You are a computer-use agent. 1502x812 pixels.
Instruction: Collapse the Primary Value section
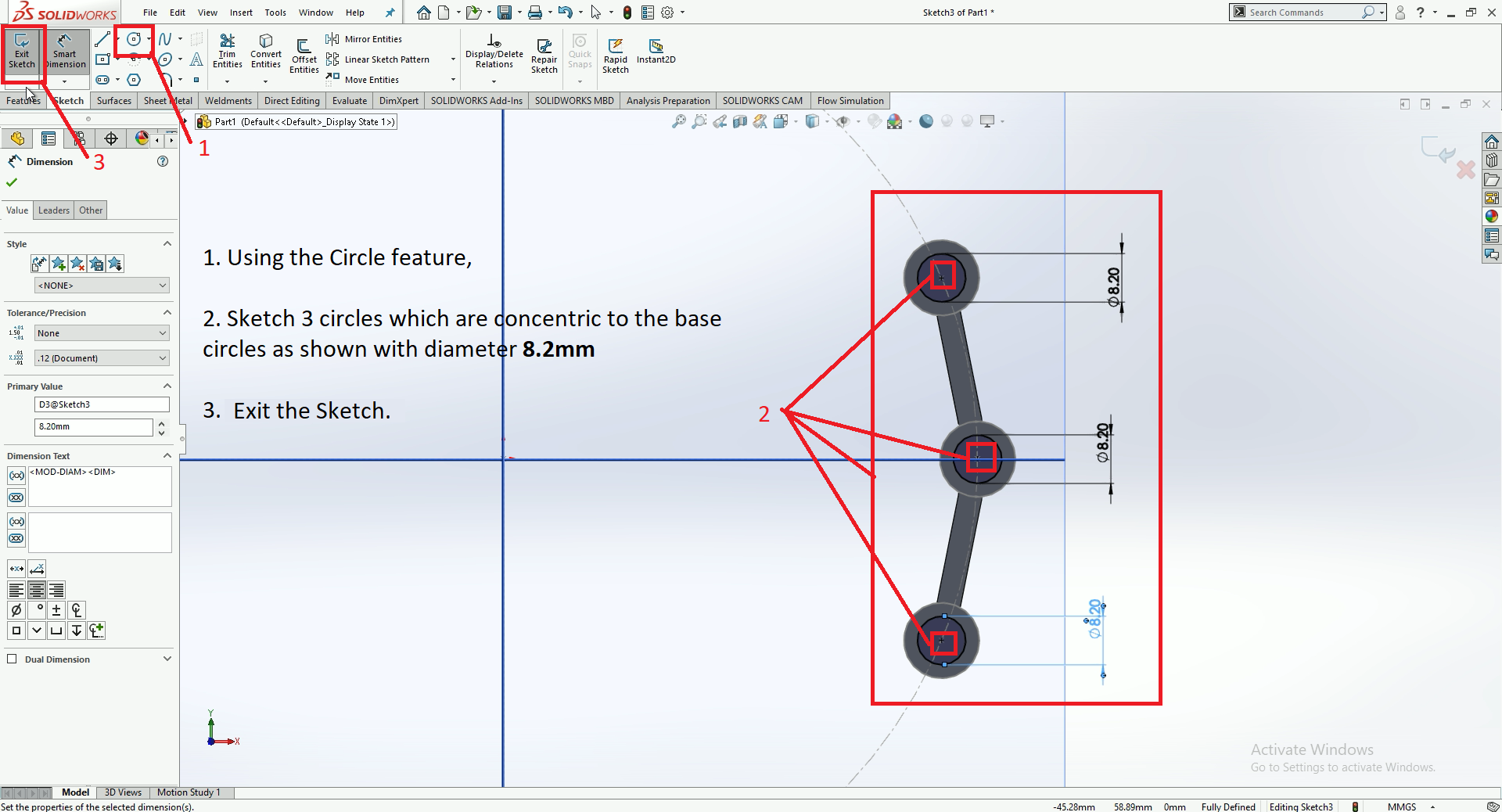point(167,386)
